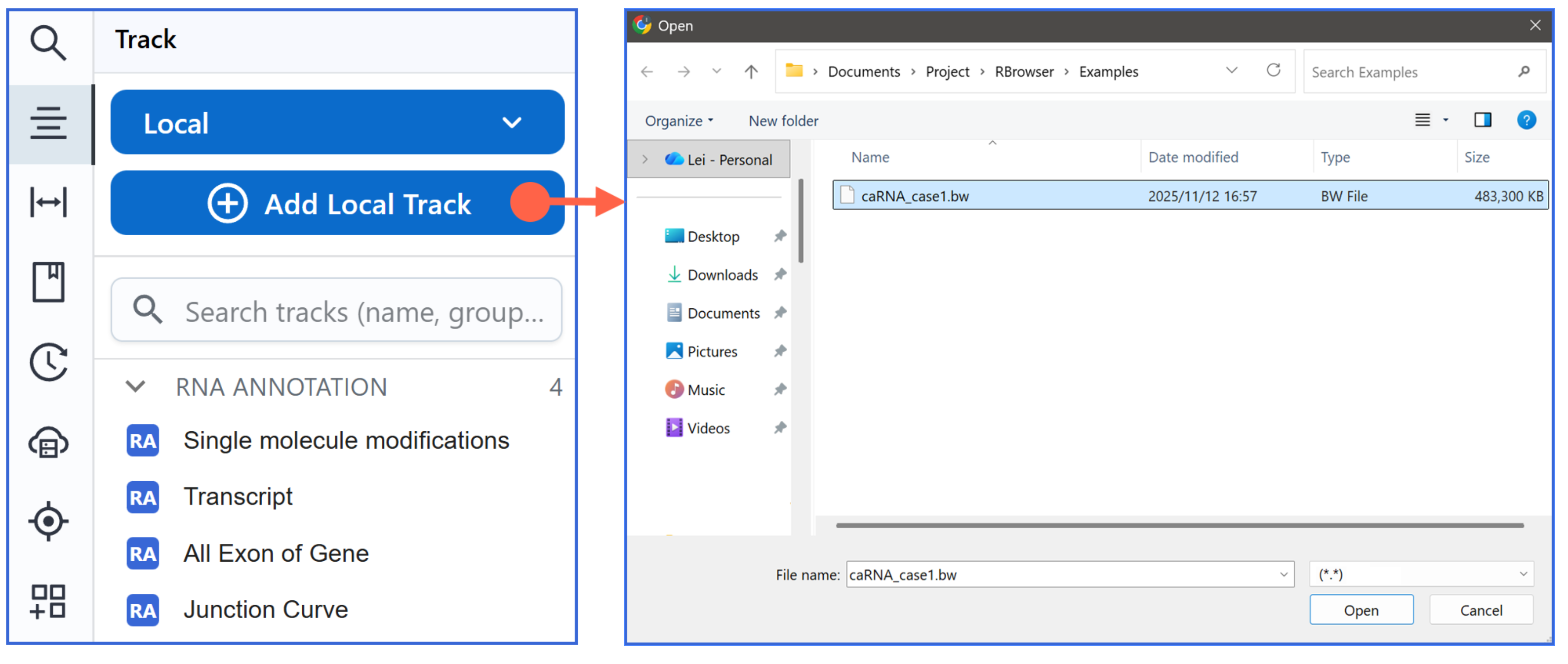Select the Junction Curve track
The height and width of the screenshot is (664, 1568).
tap(265, 610)
